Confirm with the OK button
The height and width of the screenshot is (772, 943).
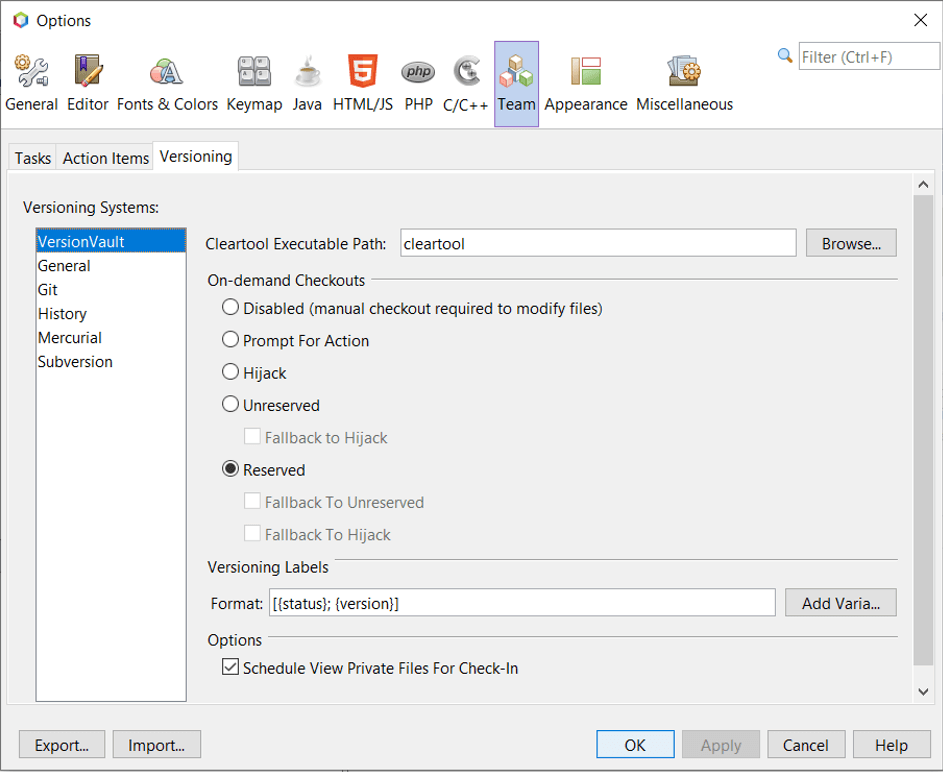click(635, 745)
